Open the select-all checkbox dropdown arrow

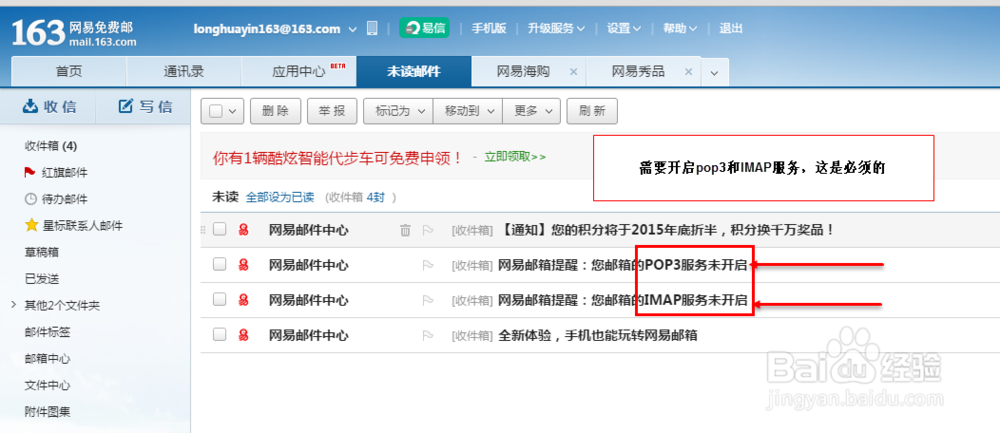(x=232, y=112)
